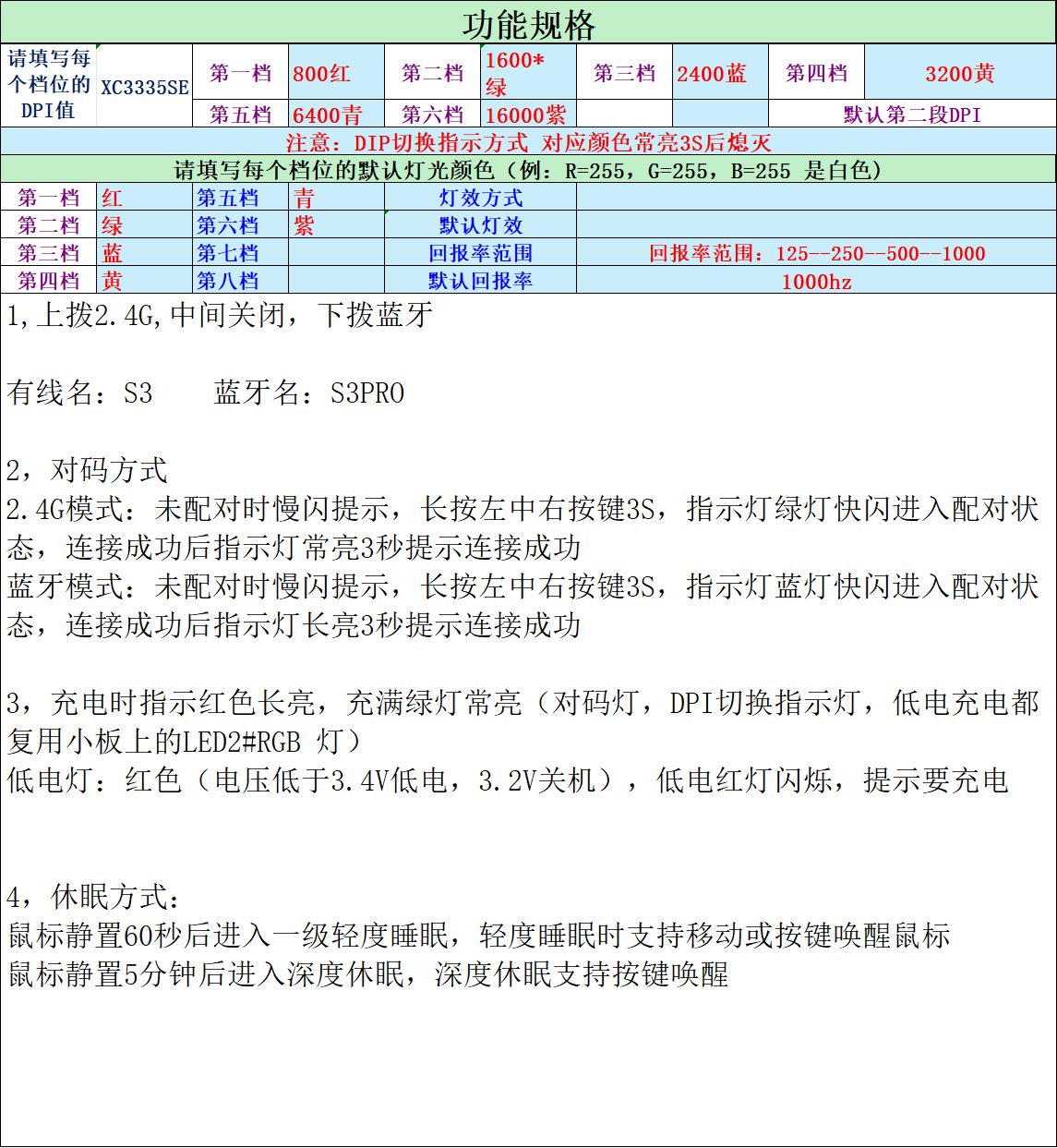Screen dimensions: 1057x1148
Task: Select the single 青 color cell
Action: pos(336,197)
